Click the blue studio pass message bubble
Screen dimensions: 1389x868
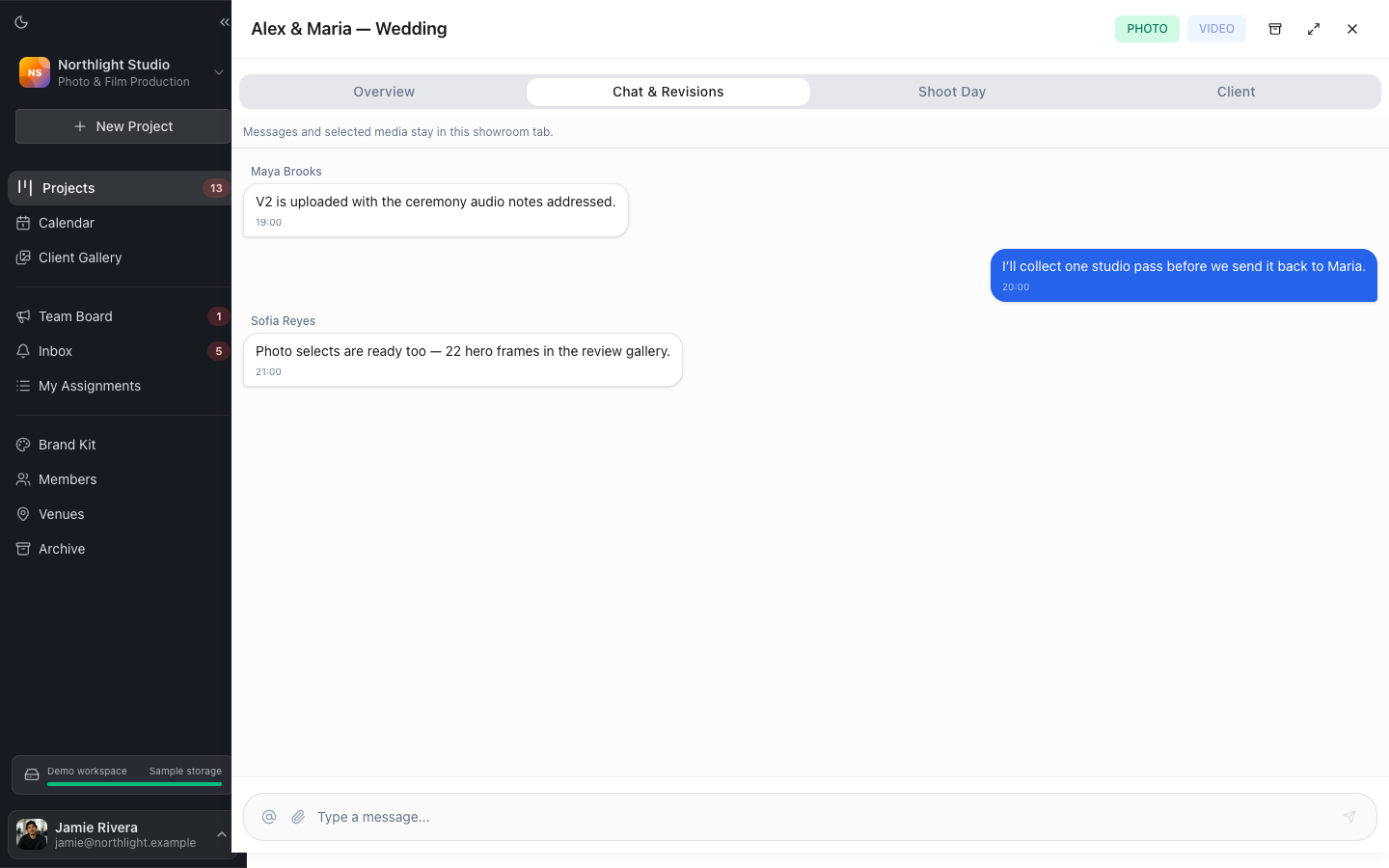[x=1184, y=276]
